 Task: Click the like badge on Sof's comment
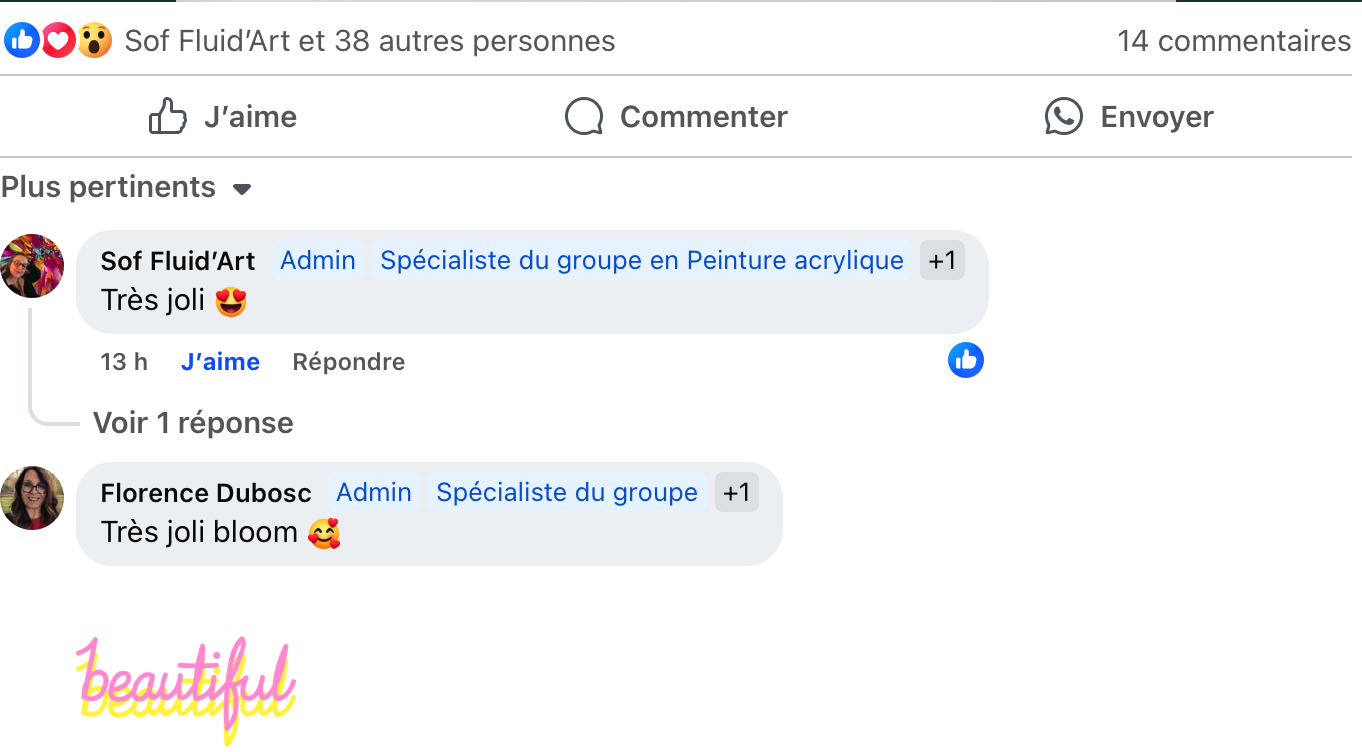[965, 360]
